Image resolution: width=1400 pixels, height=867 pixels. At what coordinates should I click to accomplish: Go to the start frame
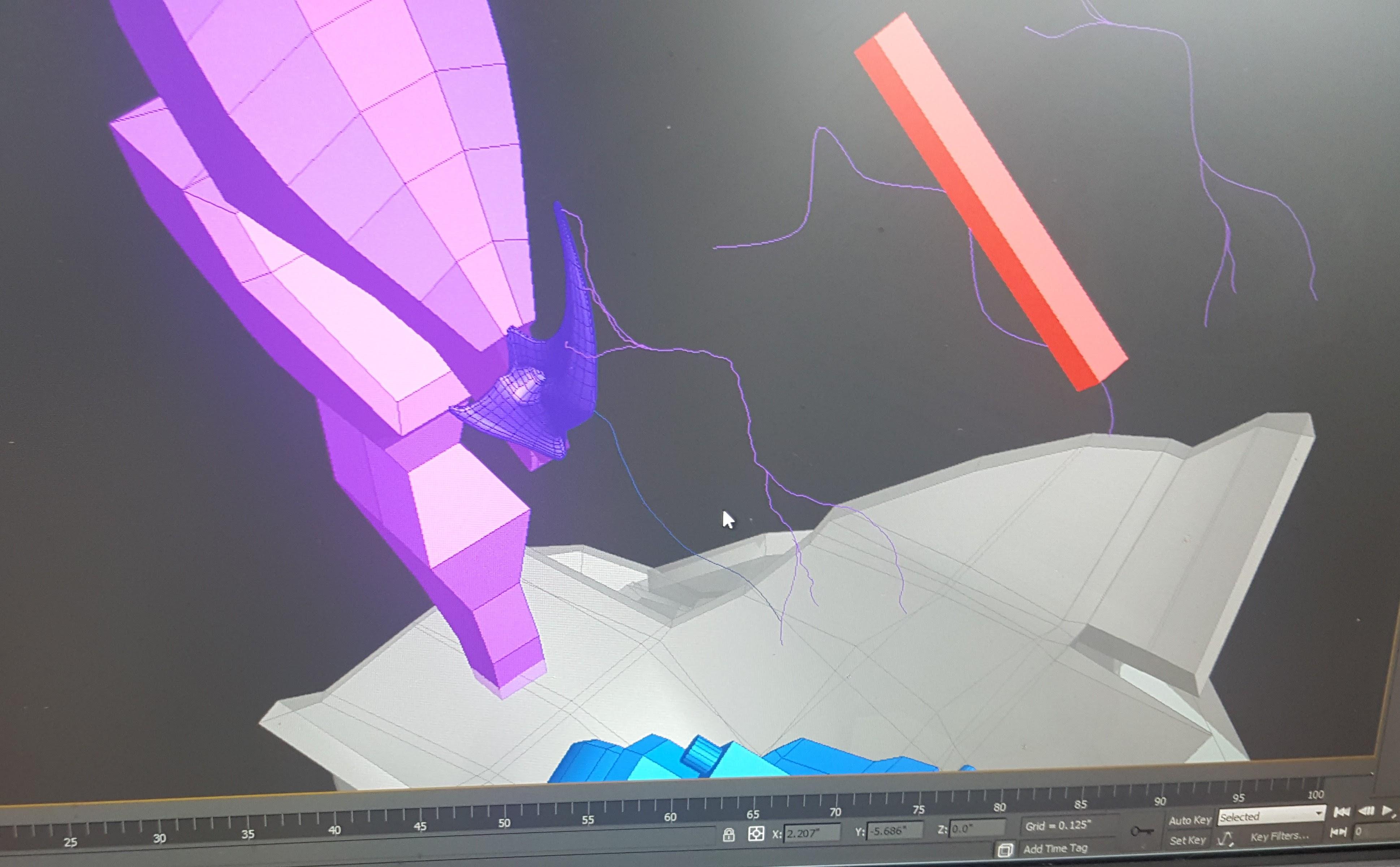[x=1341, y=812]
